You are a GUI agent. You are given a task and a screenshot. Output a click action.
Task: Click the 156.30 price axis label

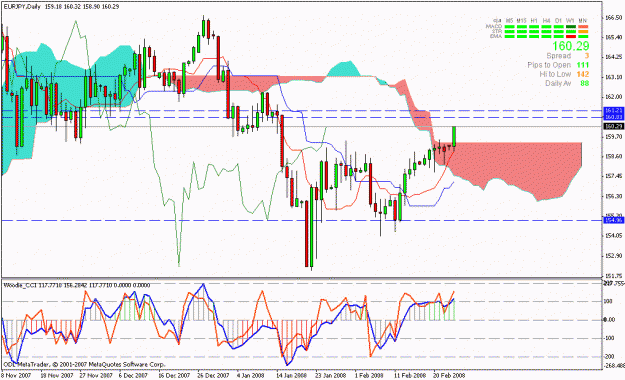click(614, 196)
